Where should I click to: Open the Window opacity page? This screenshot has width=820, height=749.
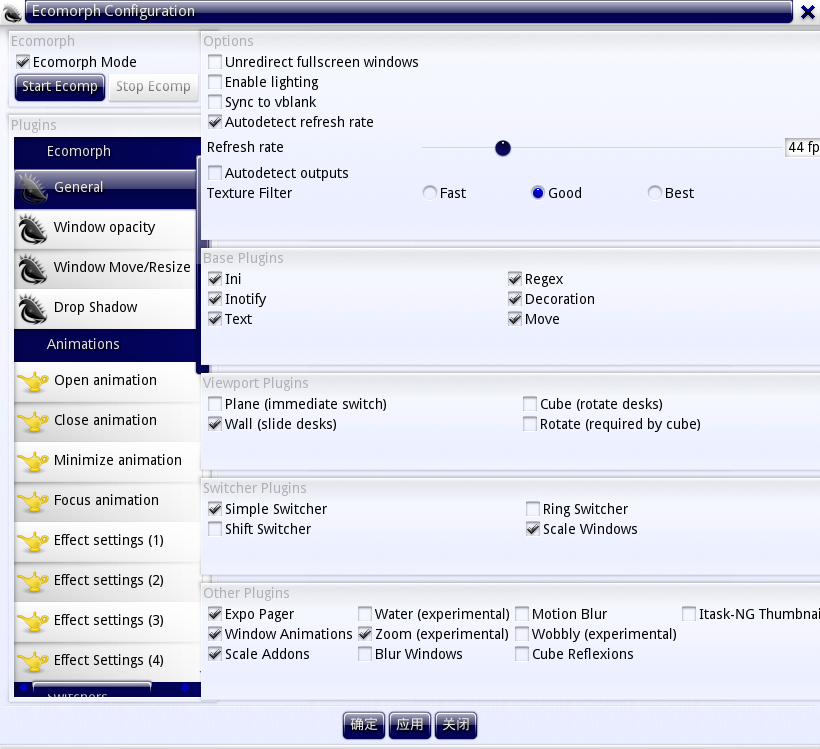[x=105, y=229]
